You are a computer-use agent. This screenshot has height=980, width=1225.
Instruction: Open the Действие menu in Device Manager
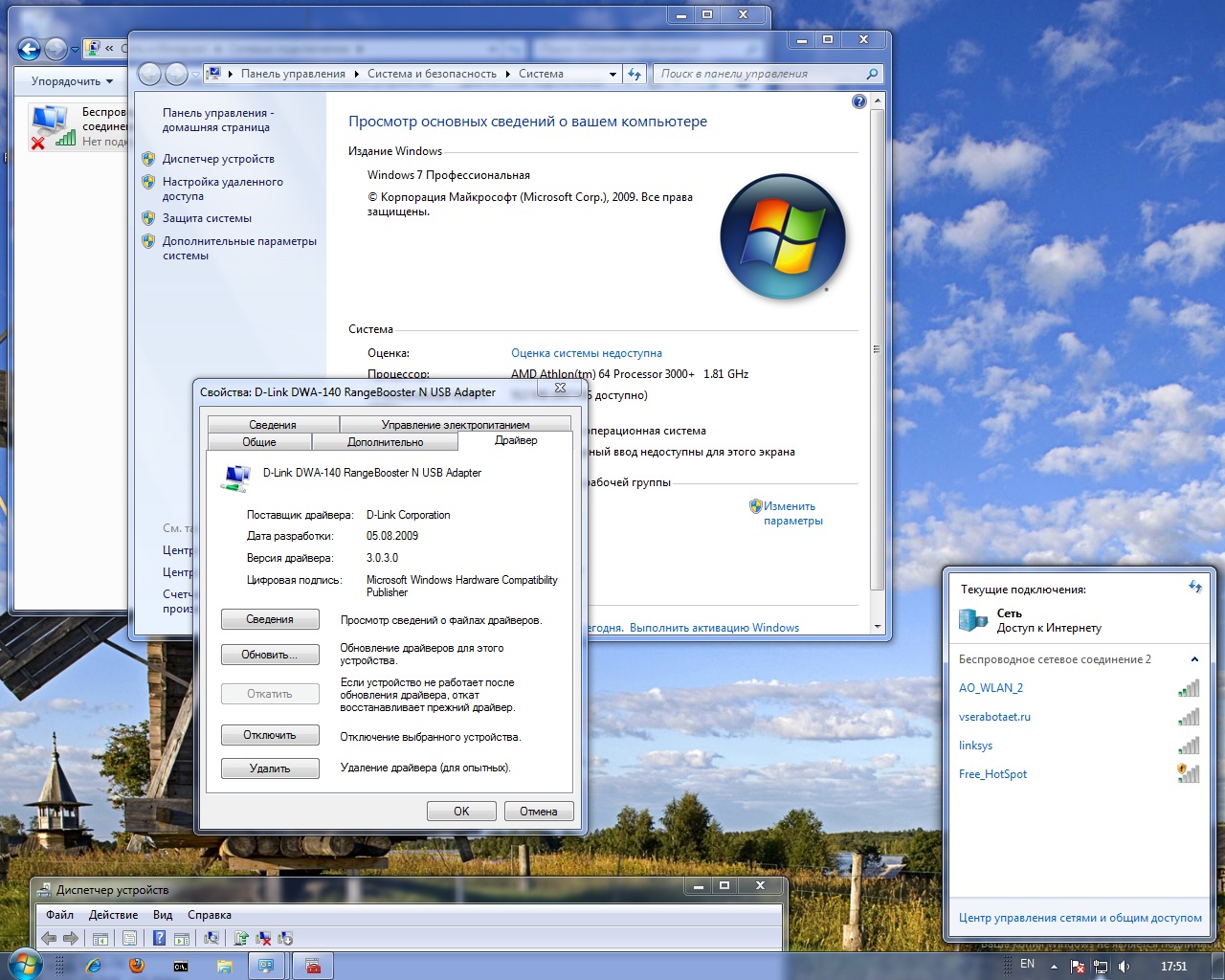pyautogui.click(x=113, y=915)
